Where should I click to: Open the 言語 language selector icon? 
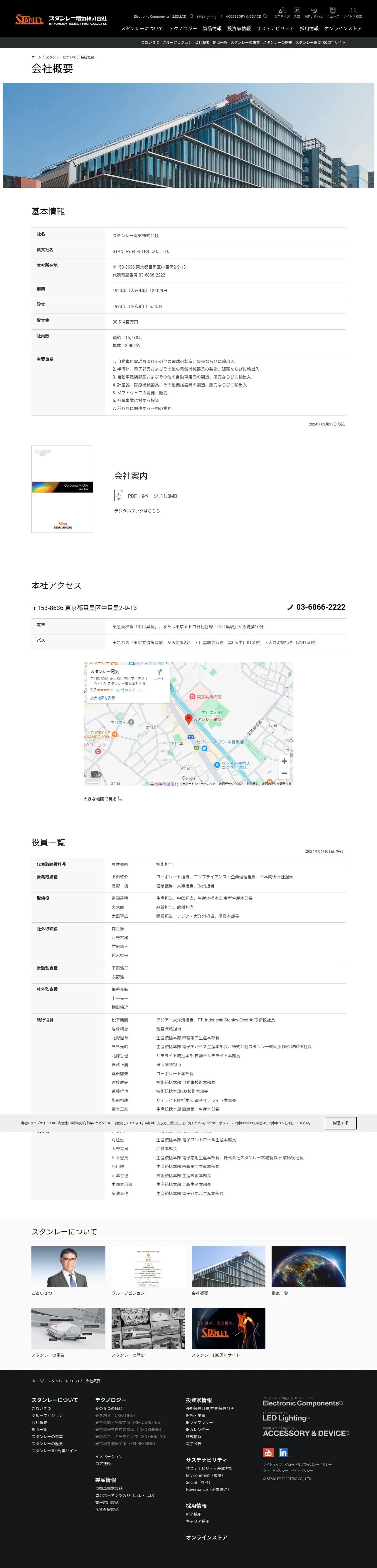click(x=297, y=13)
